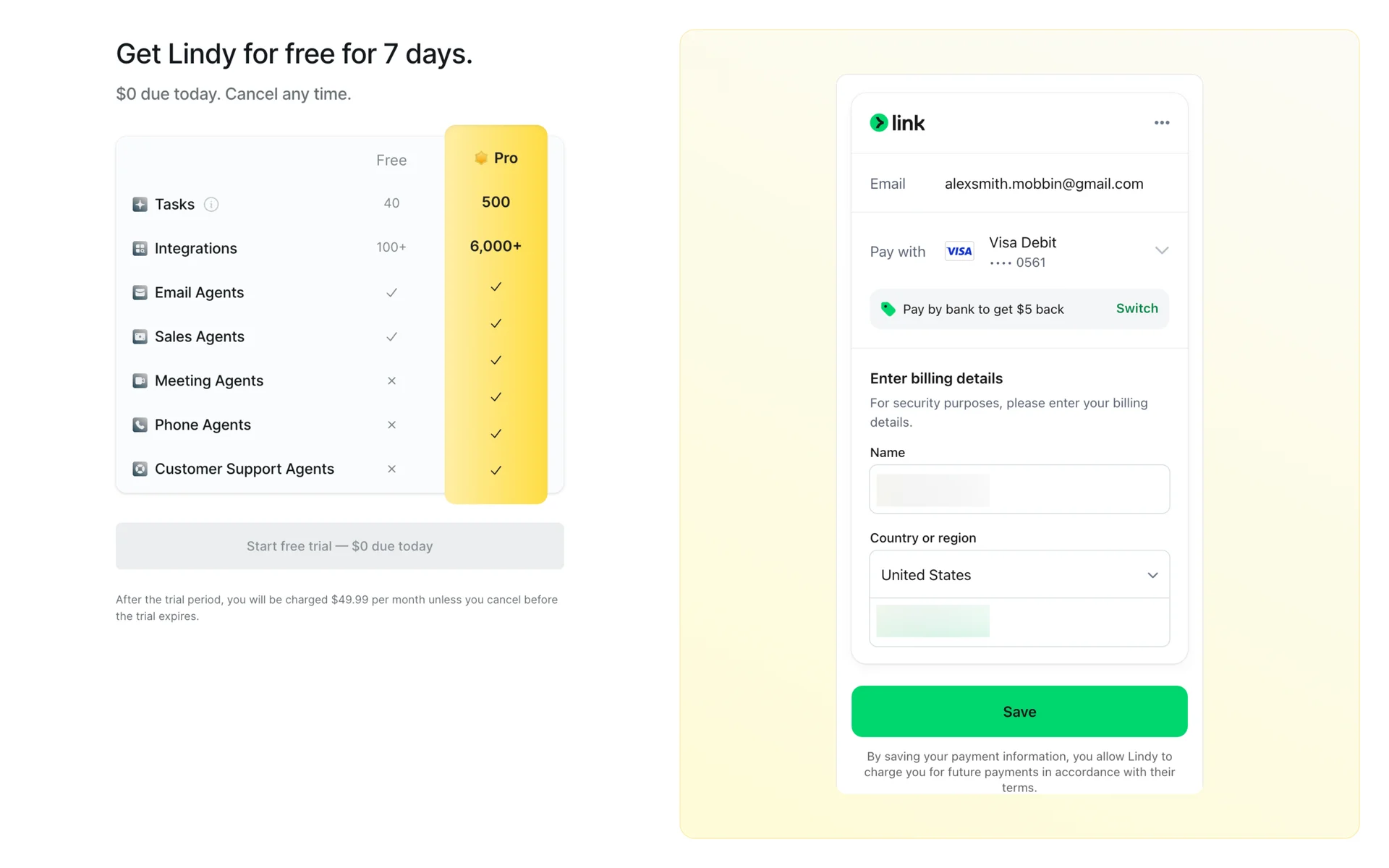The height and width of the screenshot is (868, 1389).
Task: Click the Tasks row icon
Action: click(x=140, y=205)
